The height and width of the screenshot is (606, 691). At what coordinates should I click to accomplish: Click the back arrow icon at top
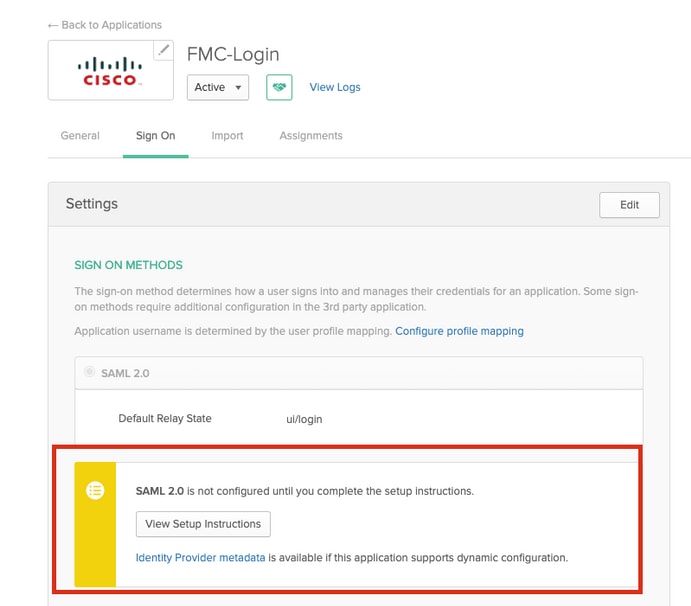[x=53, y=26]
